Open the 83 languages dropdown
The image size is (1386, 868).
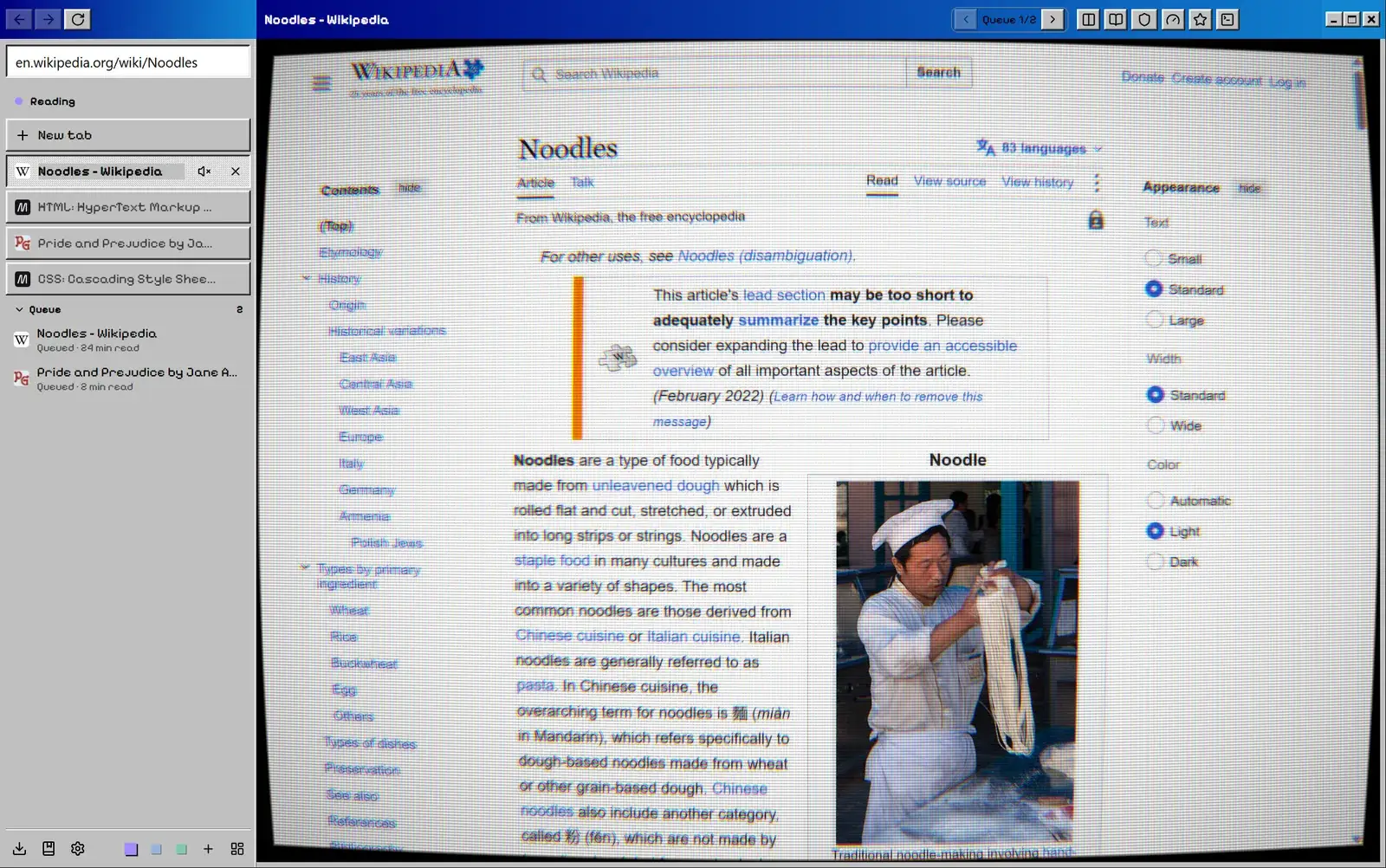(1039, 148)
